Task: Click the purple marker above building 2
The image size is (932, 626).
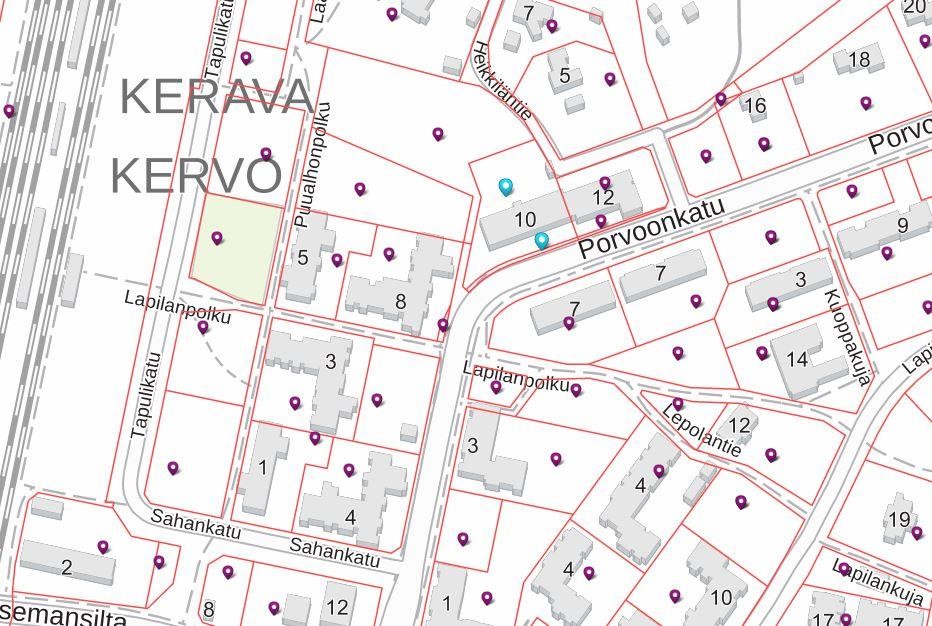Action: 103,547
